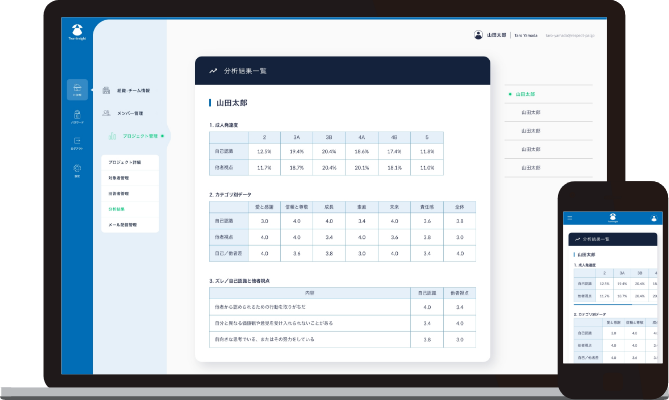Open the settings (設定) gear icon
This screenshot has width=669, height=400.
click(x=77, y=170)
